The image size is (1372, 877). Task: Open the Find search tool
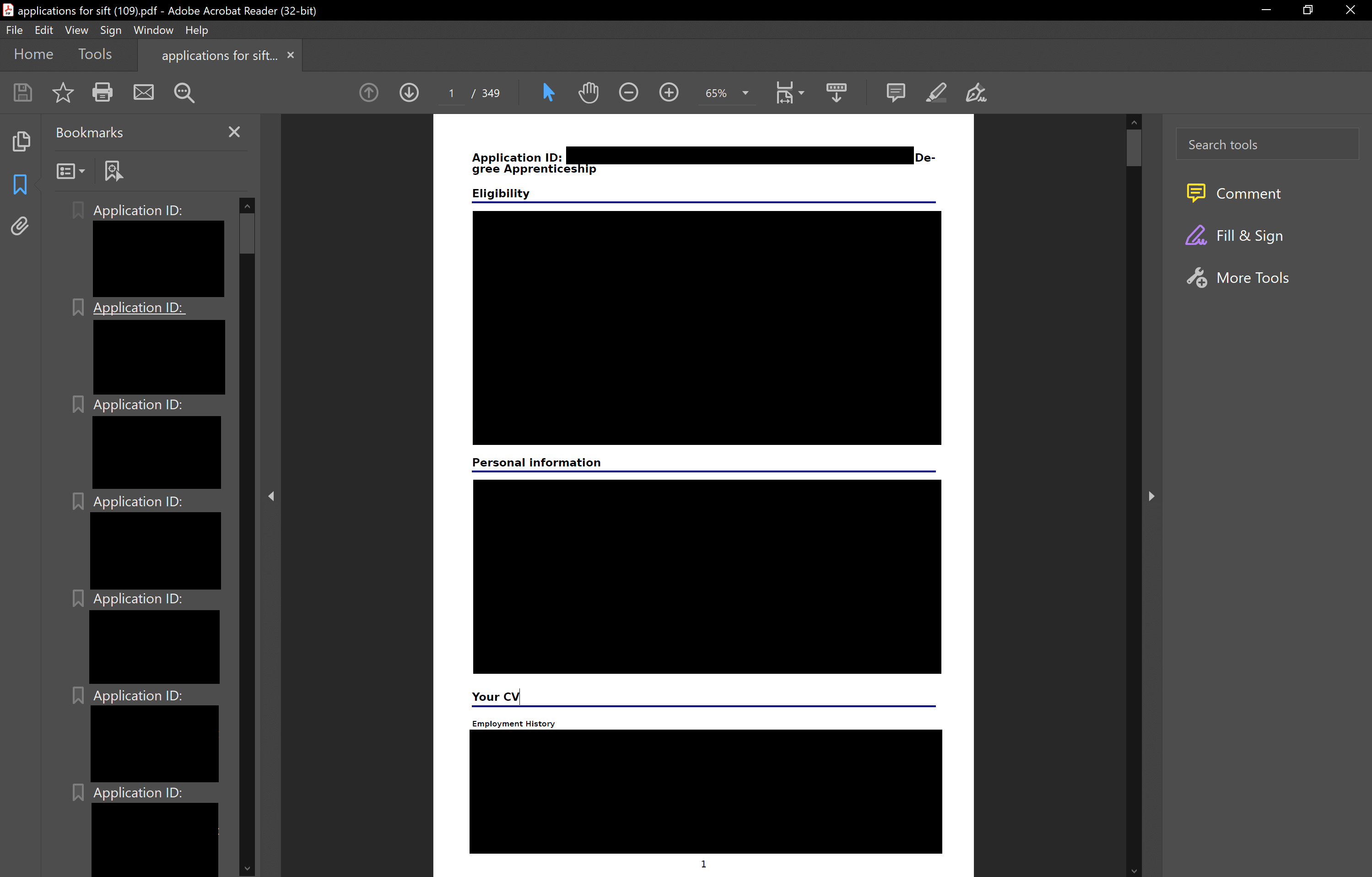184,92
